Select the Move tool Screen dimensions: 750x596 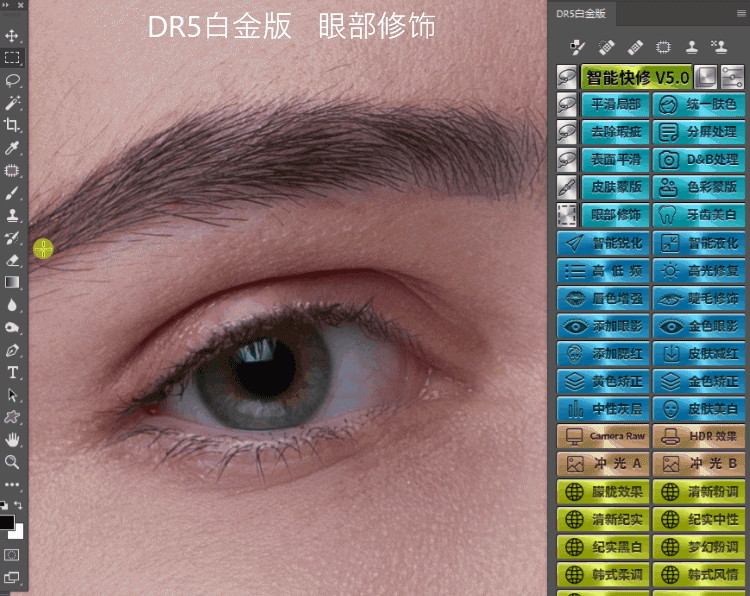tap(13, 36)
